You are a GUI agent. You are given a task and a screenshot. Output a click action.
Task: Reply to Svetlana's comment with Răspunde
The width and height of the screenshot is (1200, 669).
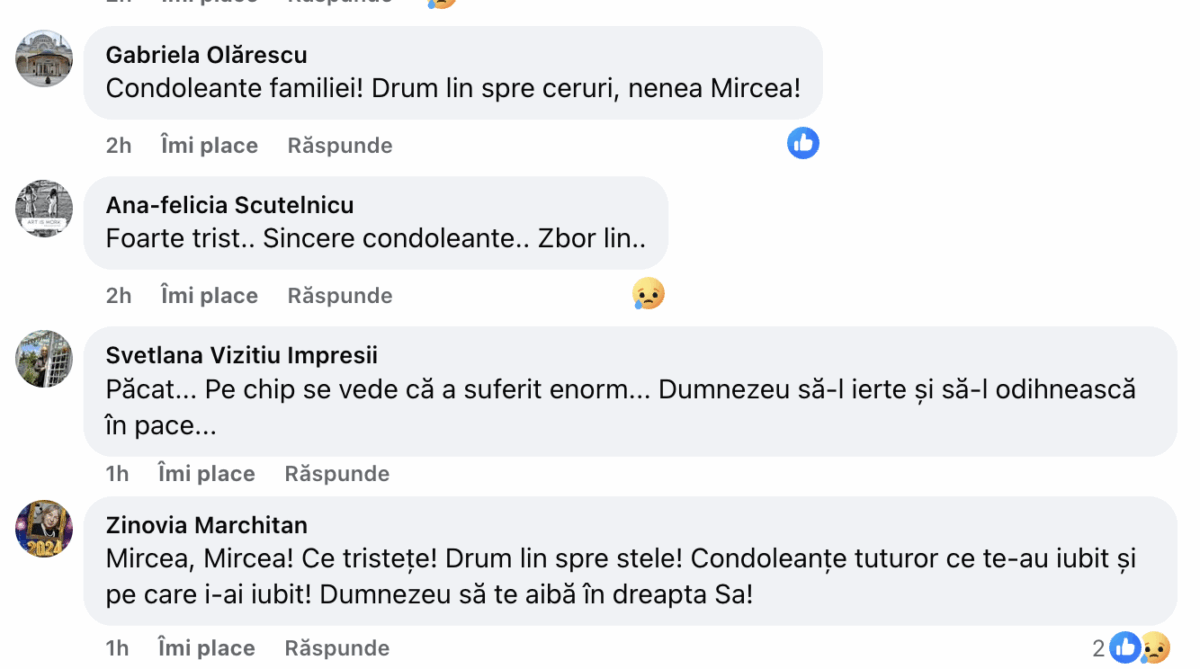pos(336,472)
